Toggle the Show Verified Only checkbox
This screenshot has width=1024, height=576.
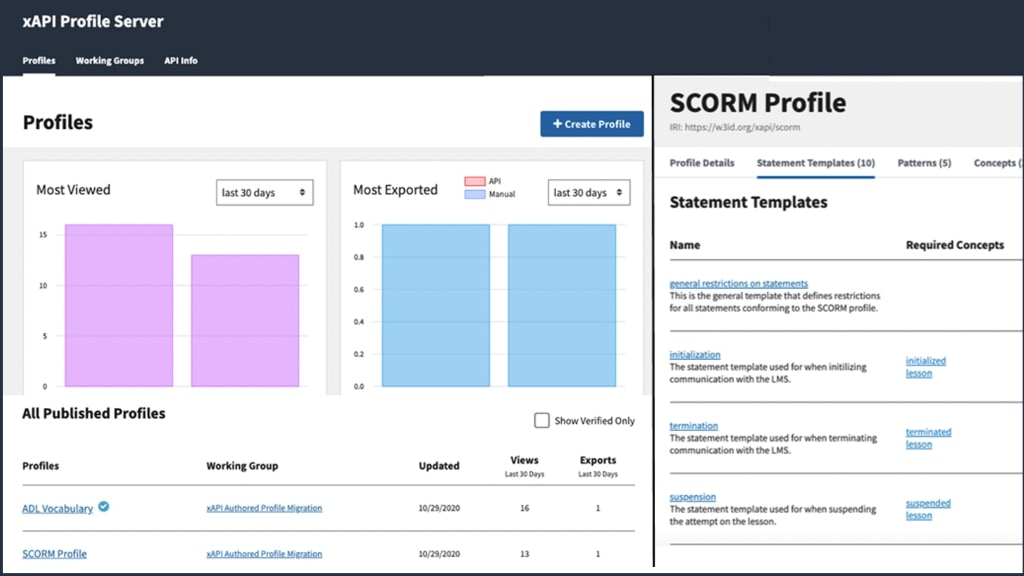542,421
